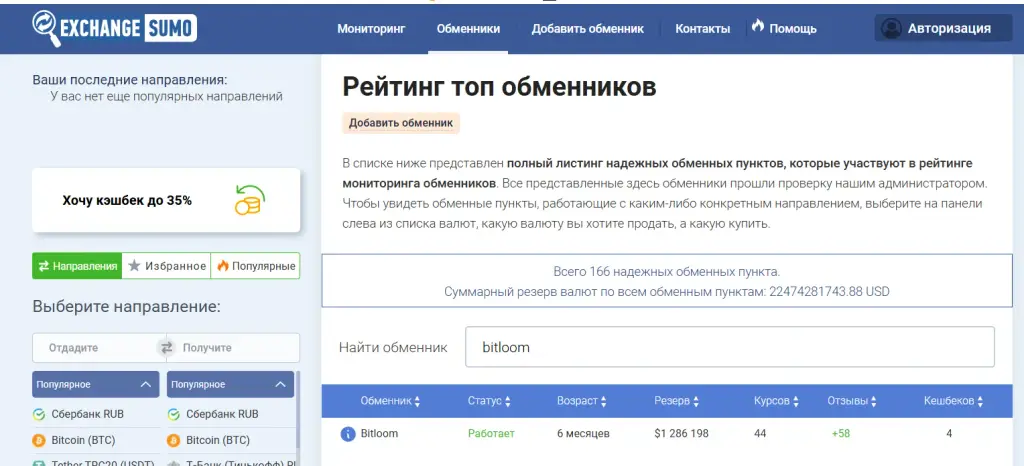
Task: Go to Добавить обменник in the top navigation
Action: pyautogui.click(x=587, y=29)
